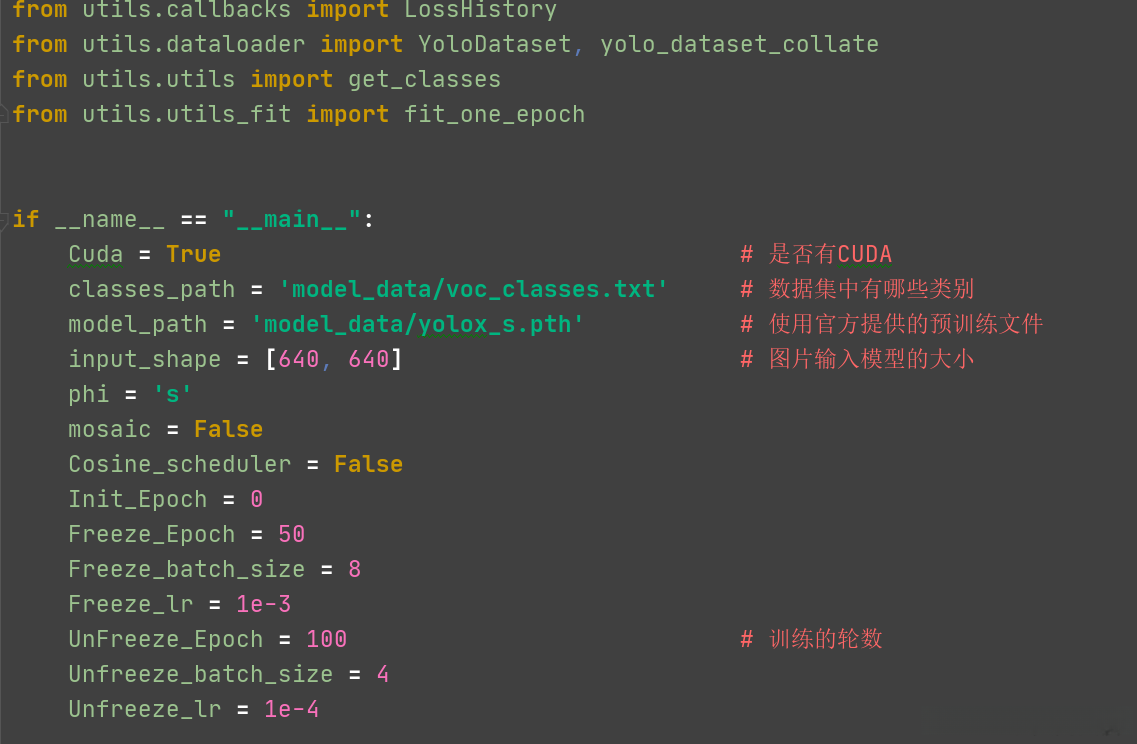Click the Freeze_Epoch value 50

[291, 534]
